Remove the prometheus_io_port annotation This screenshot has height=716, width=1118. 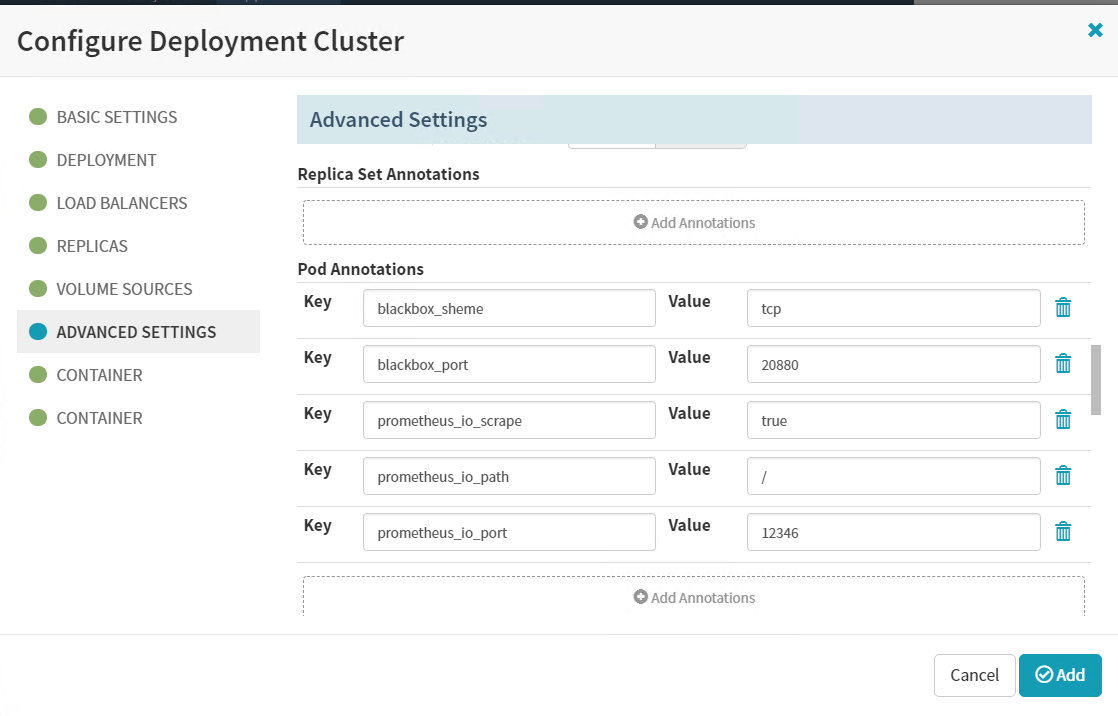coord(1063,532)
